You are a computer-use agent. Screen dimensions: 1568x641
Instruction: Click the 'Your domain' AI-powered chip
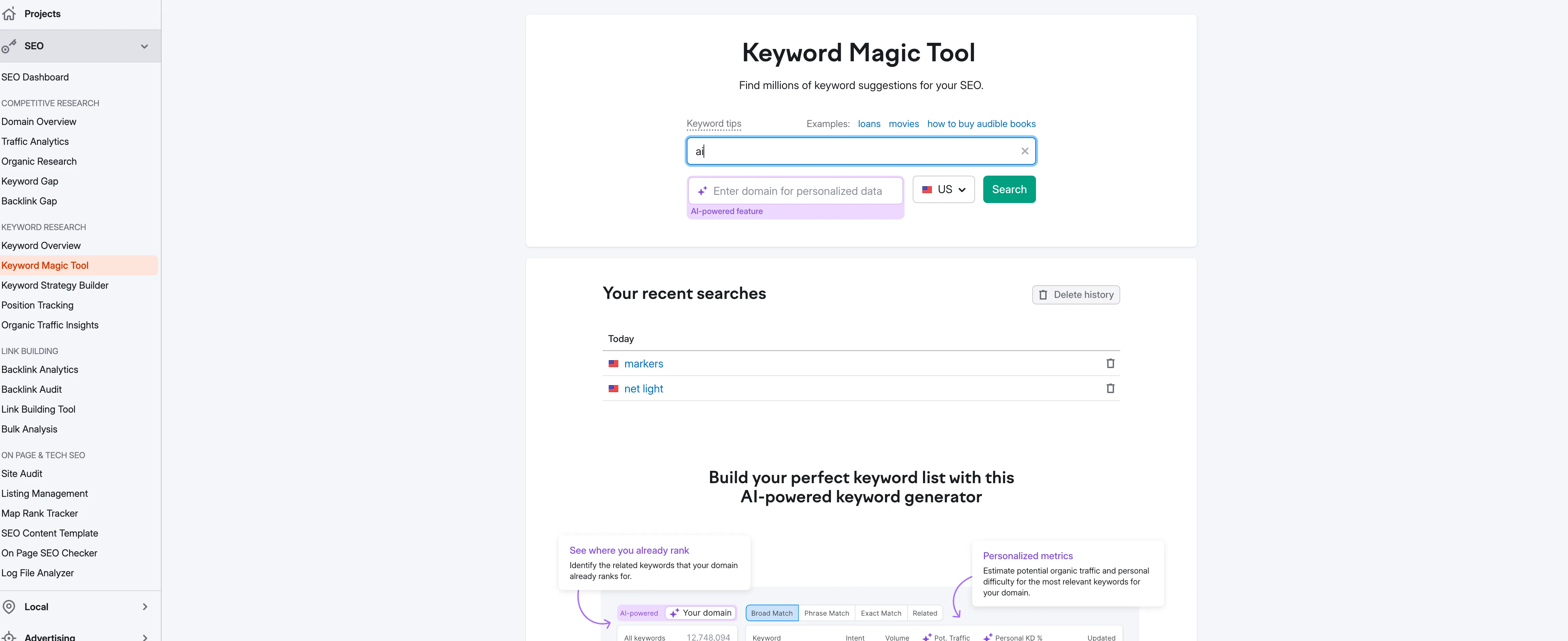(x=700, y=613)
